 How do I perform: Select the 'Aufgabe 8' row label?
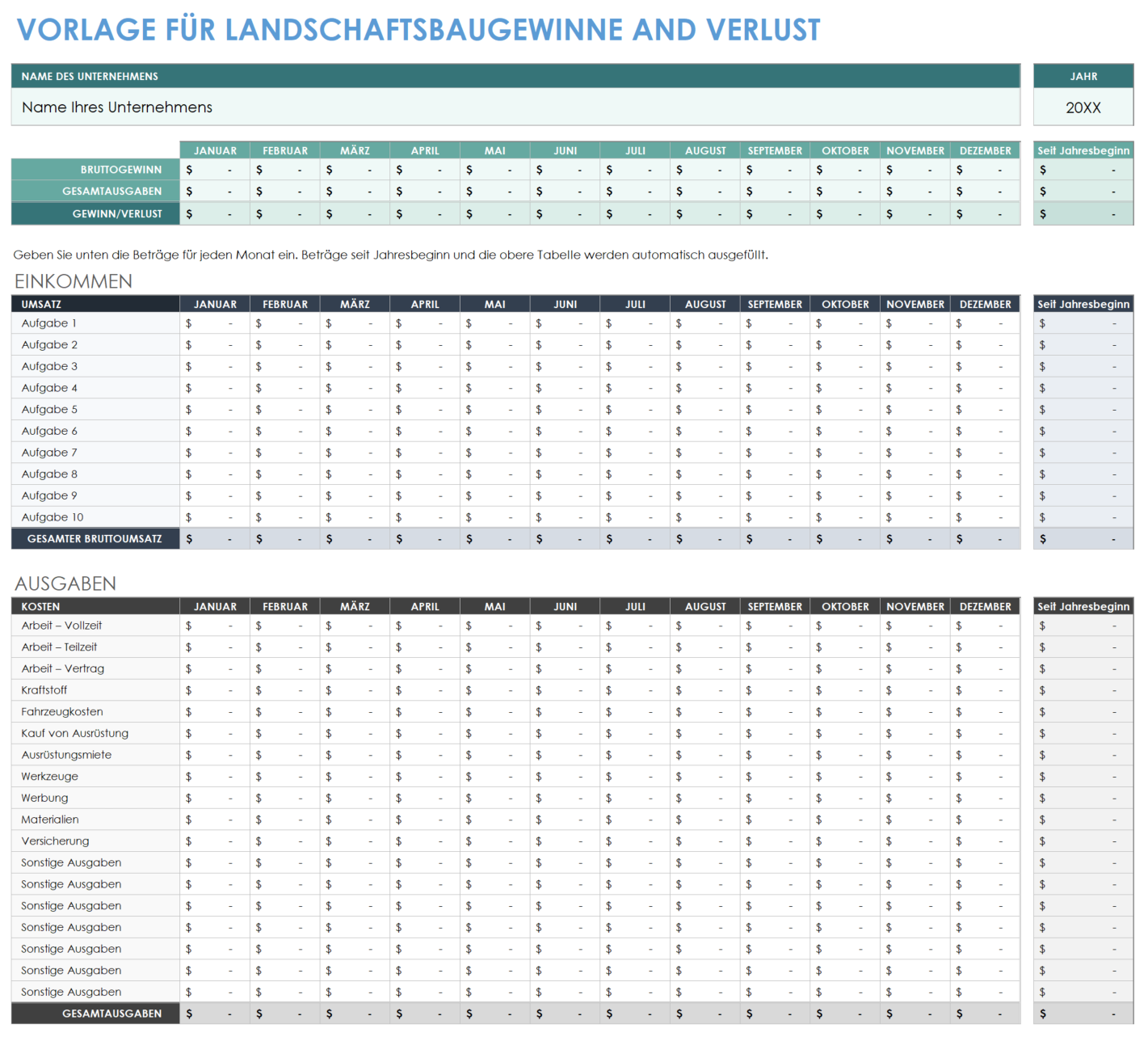pos(95,474)
